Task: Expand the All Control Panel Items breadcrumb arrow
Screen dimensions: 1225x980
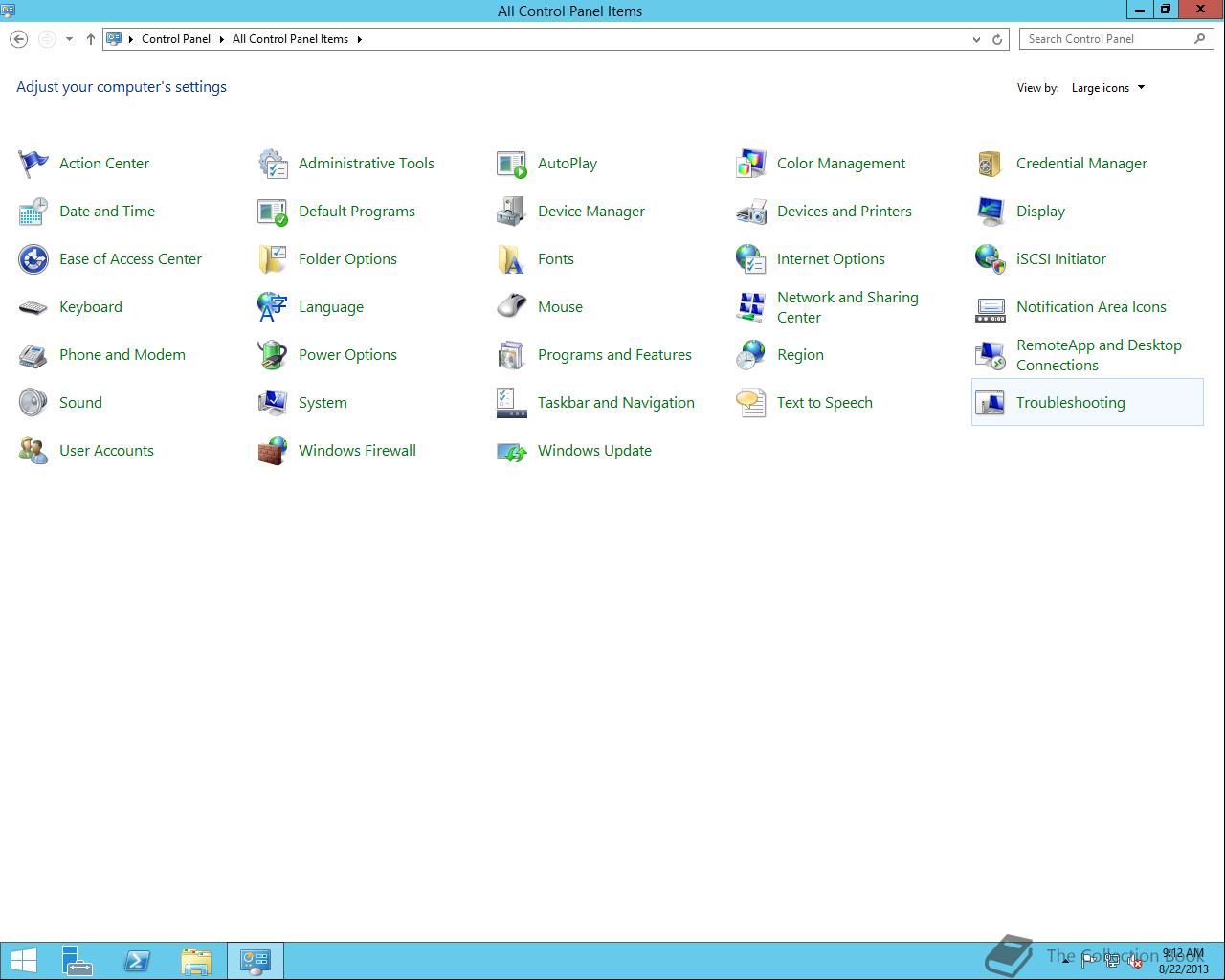Action: point(359,39)
